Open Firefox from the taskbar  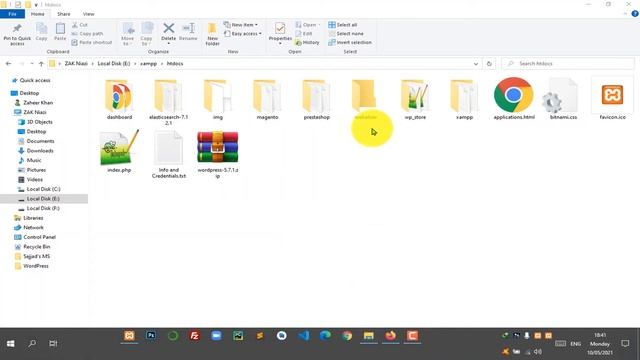tap(391, 336)
